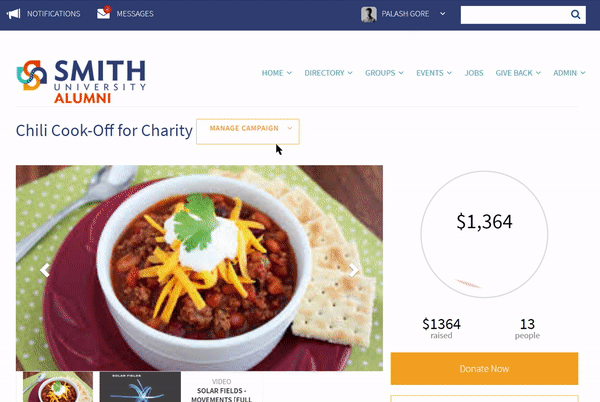This screenshot has width=600, height=402.
Task: Click the search magnifier icon
Action: pos(575,15)
